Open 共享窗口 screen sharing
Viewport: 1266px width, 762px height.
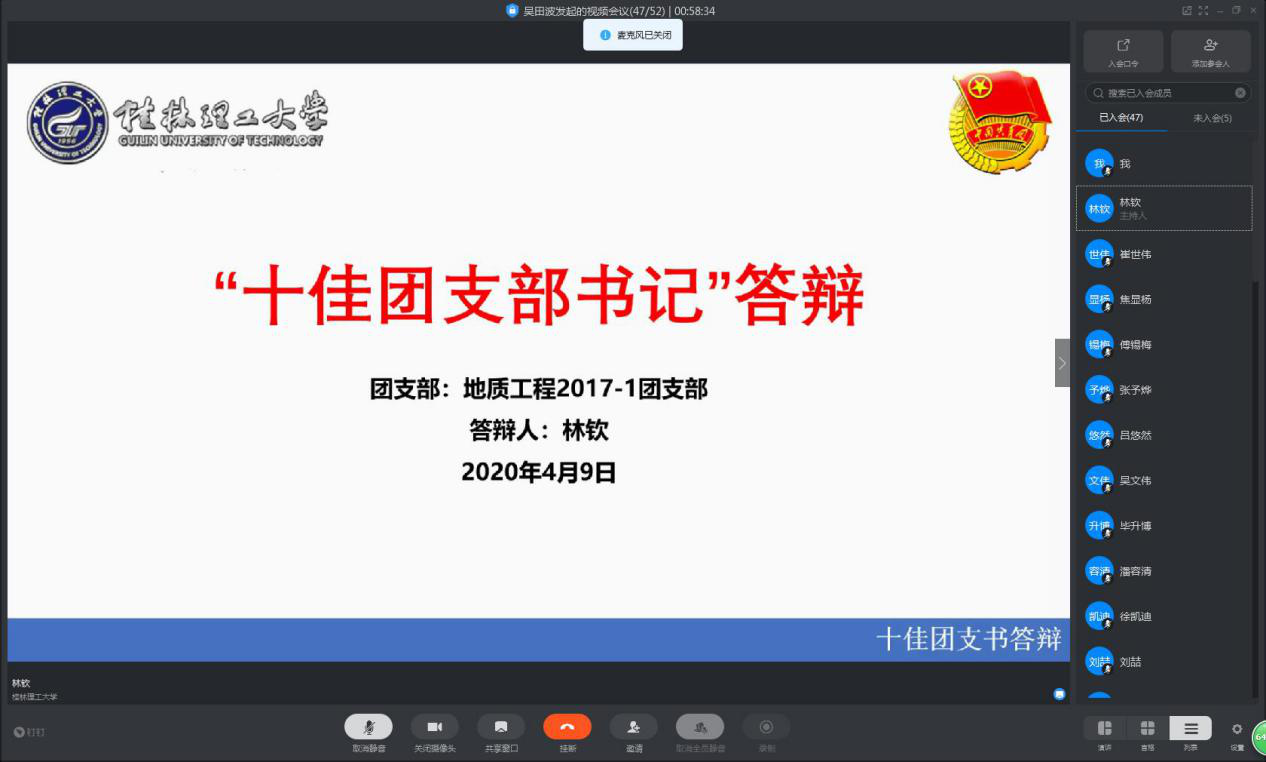pyautogui.click(x=501, y=727)
